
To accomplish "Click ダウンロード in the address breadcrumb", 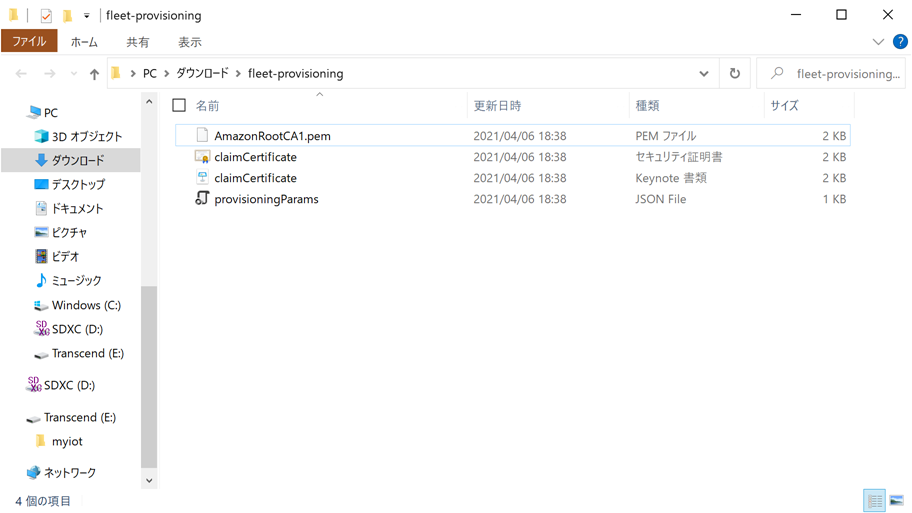I will [x=202, y=73].
